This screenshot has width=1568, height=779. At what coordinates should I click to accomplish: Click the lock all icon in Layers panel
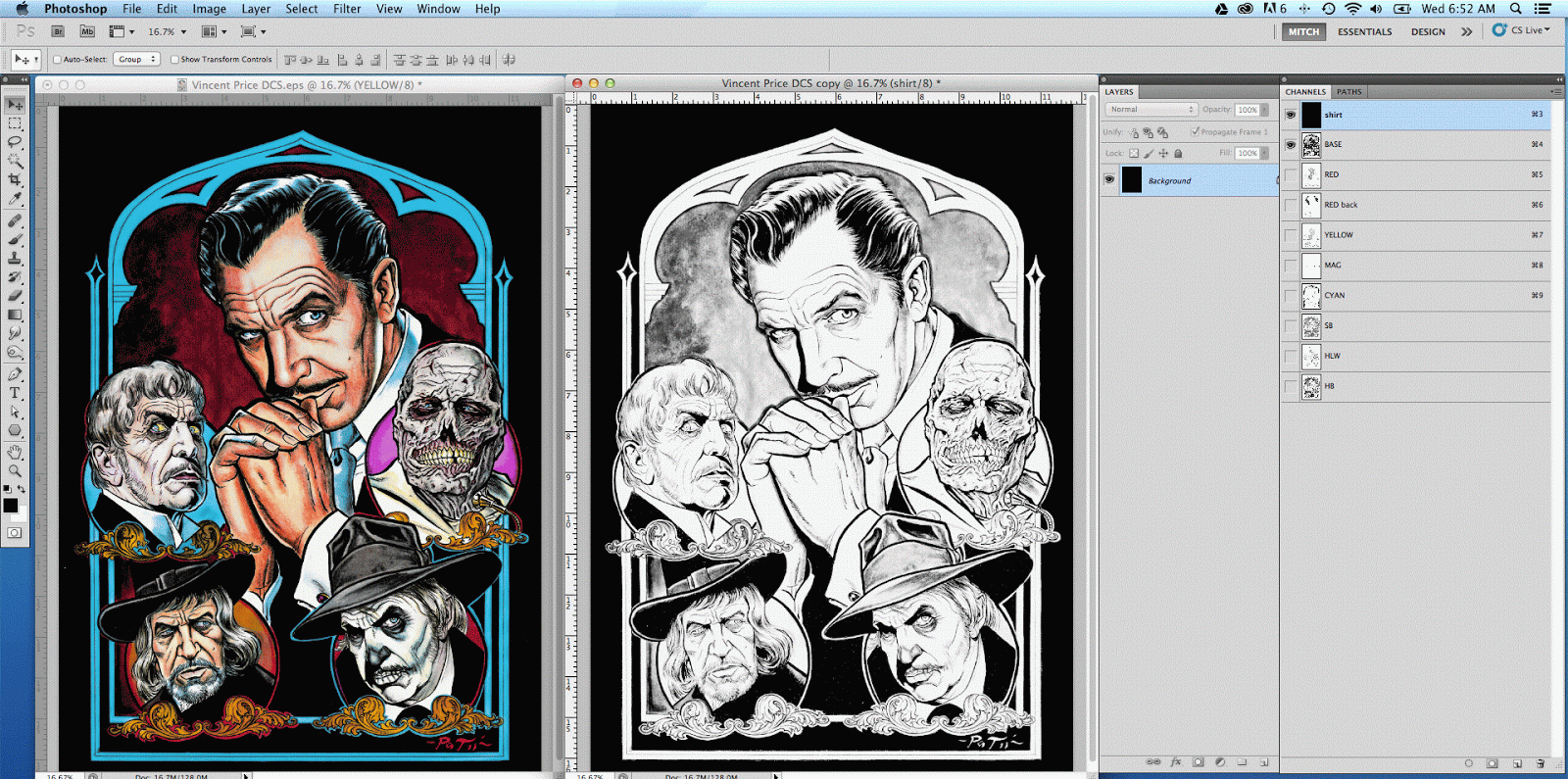[1178, 153]
